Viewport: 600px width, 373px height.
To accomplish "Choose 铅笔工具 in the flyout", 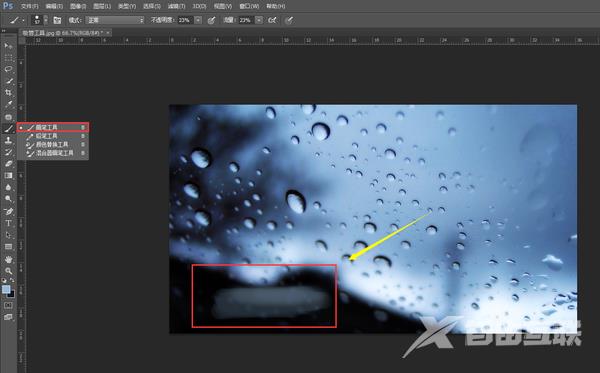I will tap(53, 136).
